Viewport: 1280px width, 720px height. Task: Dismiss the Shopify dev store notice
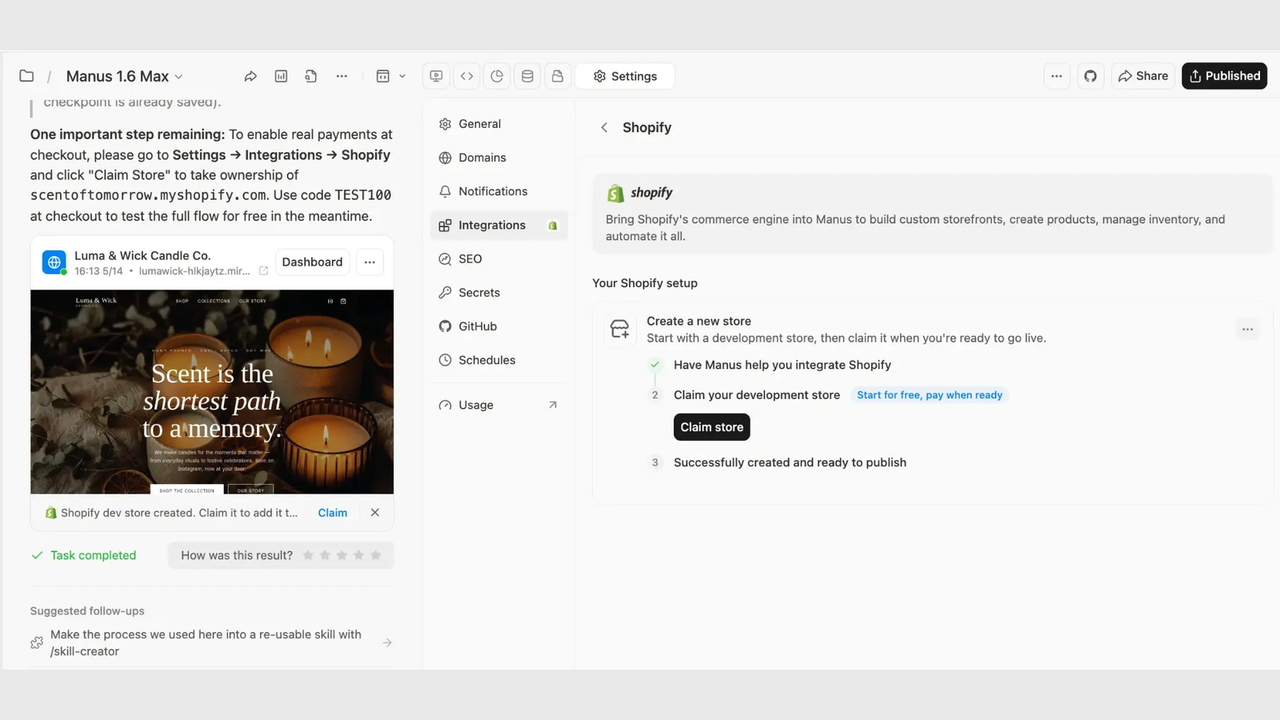(x=375, y=513)
